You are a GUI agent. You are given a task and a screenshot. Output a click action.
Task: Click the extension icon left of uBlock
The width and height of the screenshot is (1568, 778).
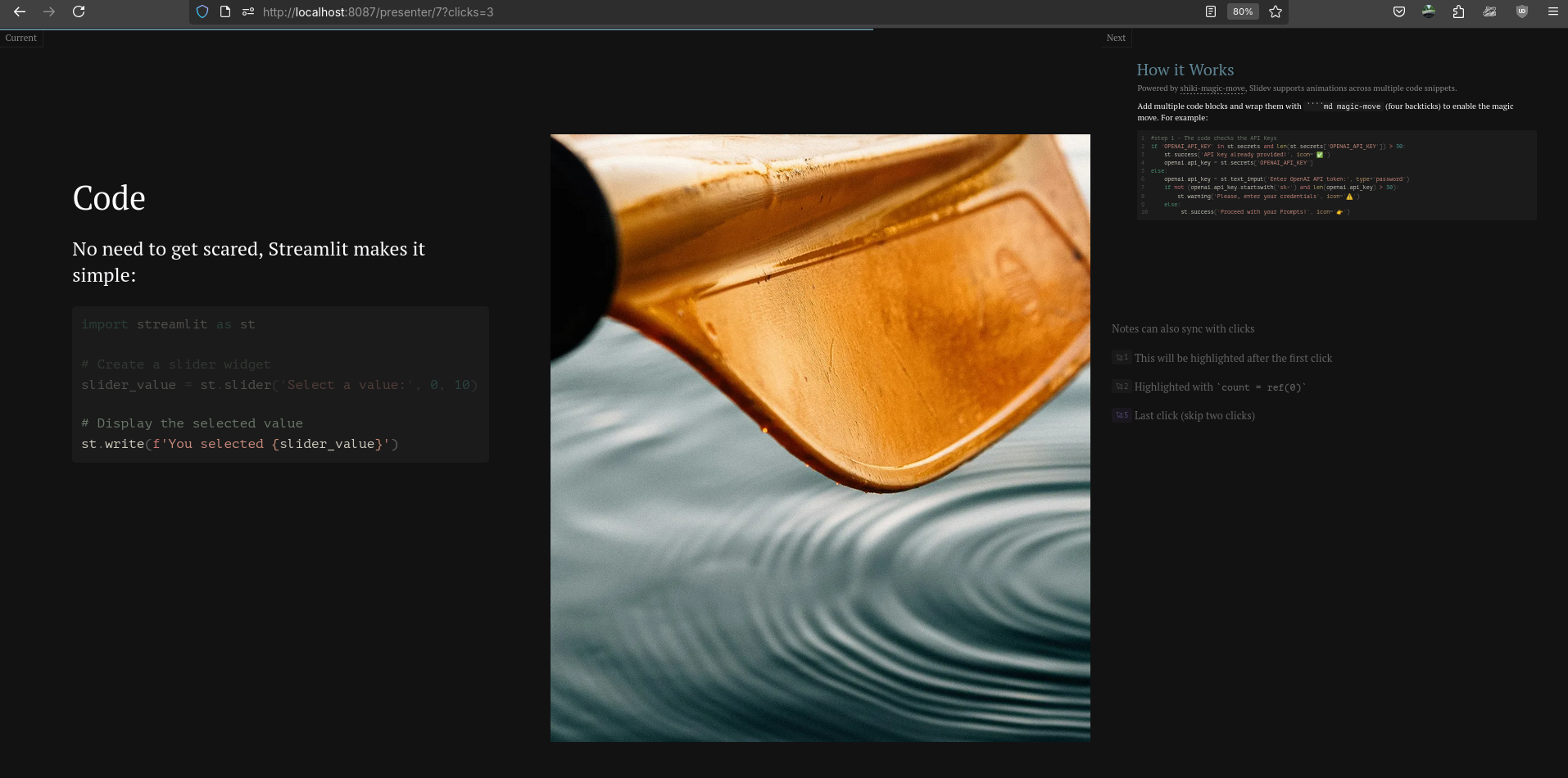[1490, 11]
